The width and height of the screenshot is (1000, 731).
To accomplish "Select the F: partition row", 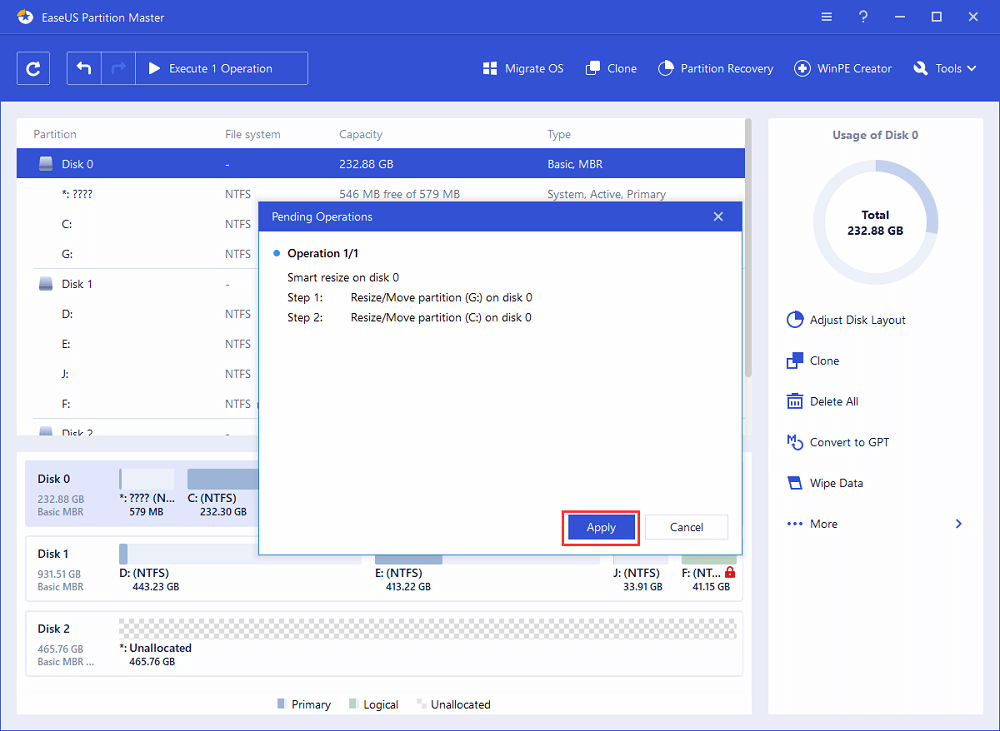I will pyautogui.click(x=137, y=404).
